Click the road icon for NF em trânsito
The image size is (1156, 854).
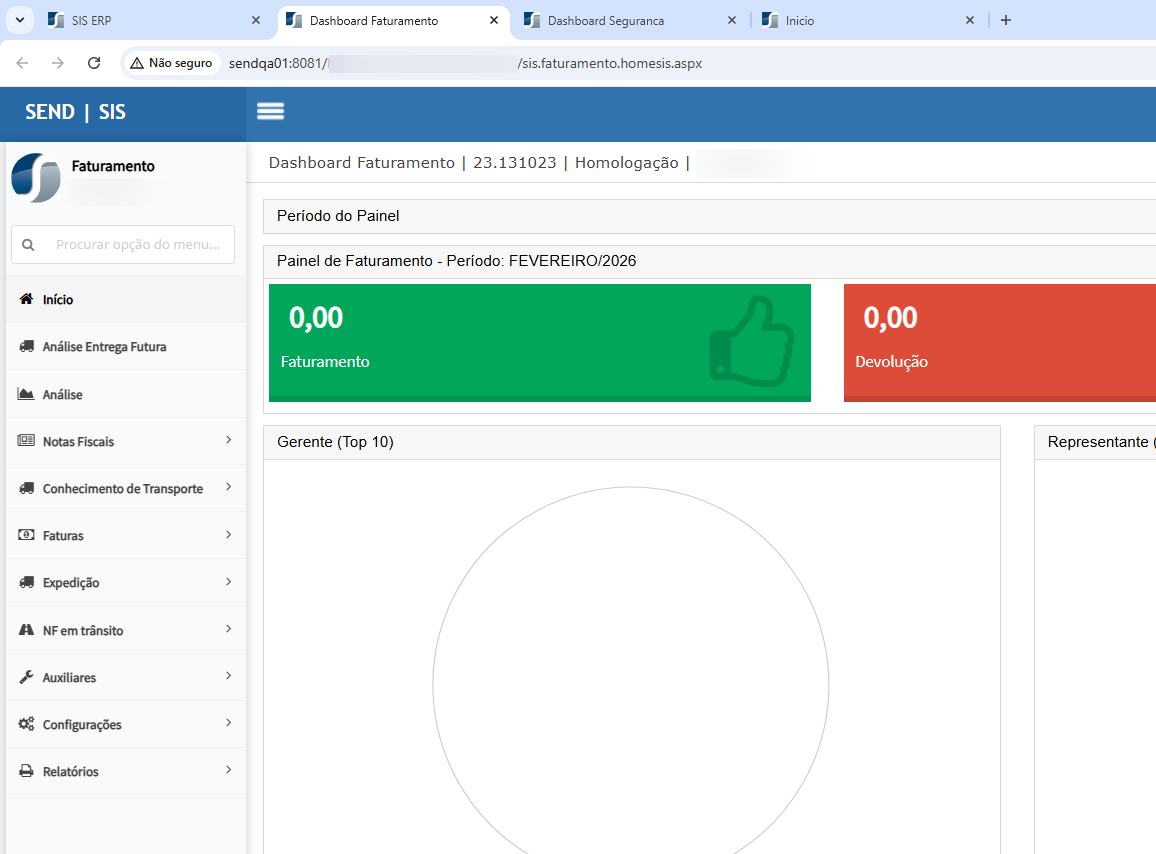pyautogui.click(x=26, y=631)
